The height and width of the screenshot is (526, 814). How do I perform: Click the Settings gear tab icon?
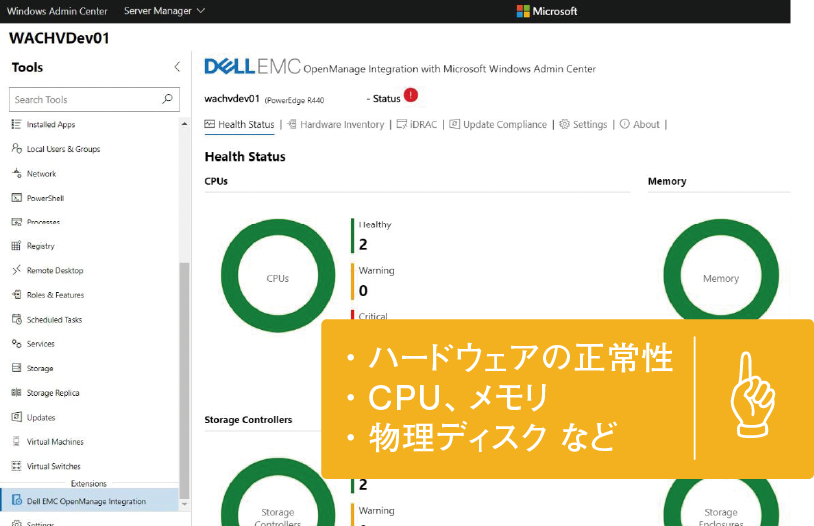tap(564, 124)
